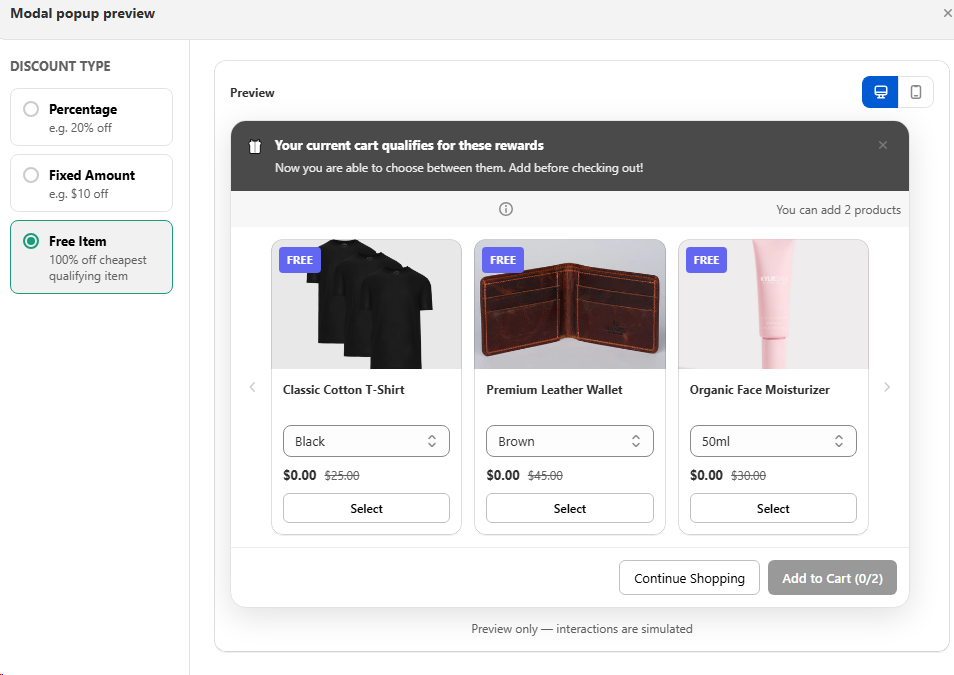Click 'e.g. 20% off' hint text
Screen dimensions: 954x675
point(80,128)
